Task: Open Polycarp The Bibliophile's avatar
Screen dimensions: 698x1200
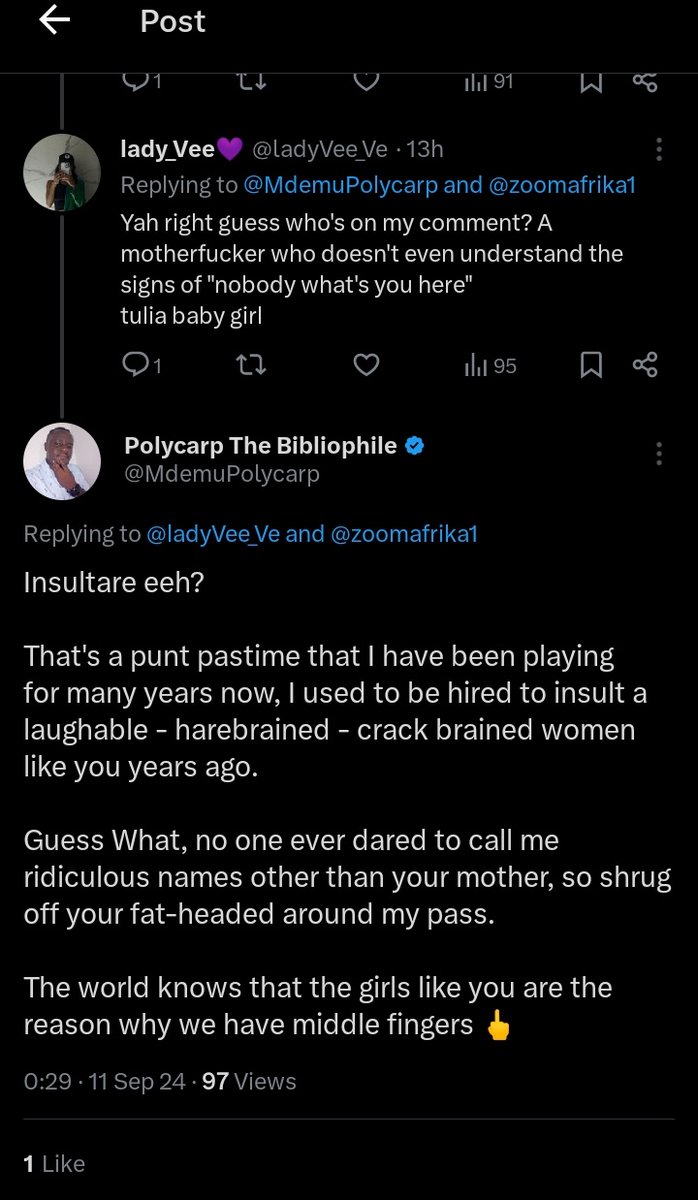Action: click(x=61, y=461)
